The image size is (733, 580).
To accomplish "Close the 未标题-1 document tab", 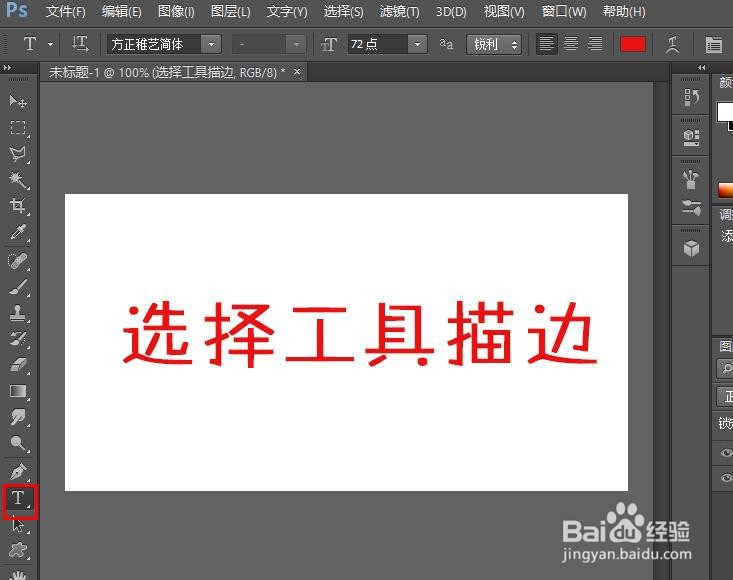I will (297, 72).
